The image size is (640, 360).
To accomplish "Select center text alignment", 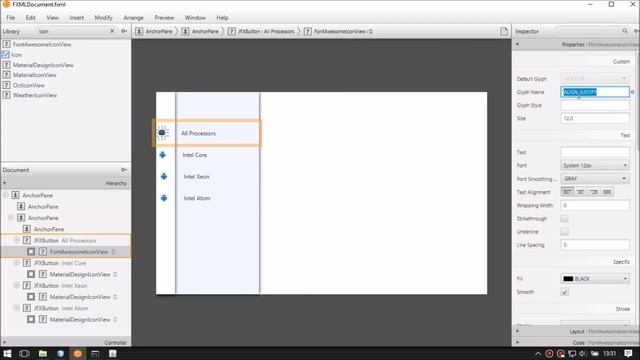I will [580, 192].
